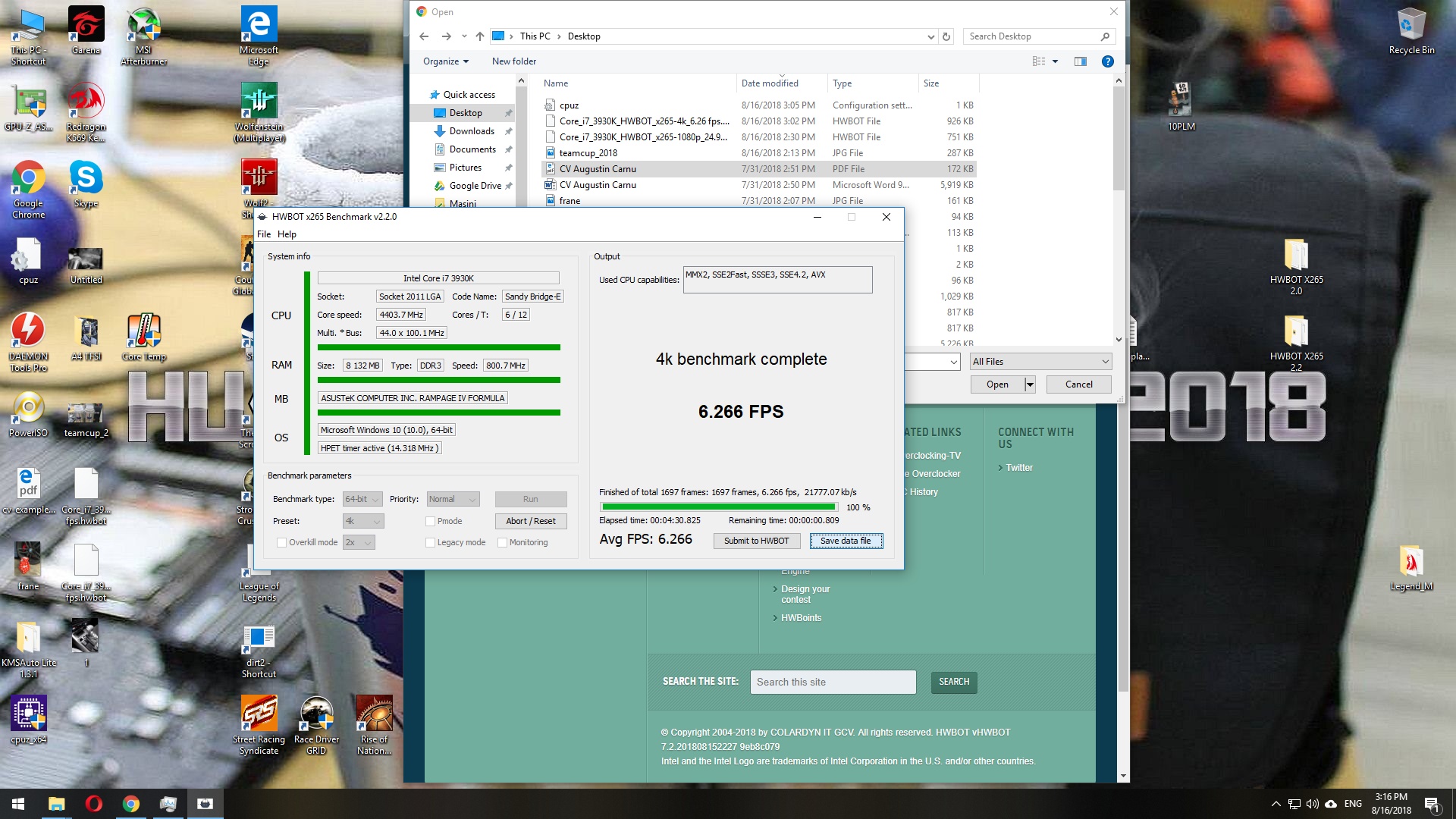This screenshot has width=1456, height=819.
Task: Click the New folder button
Action: (x=514, y=61)
